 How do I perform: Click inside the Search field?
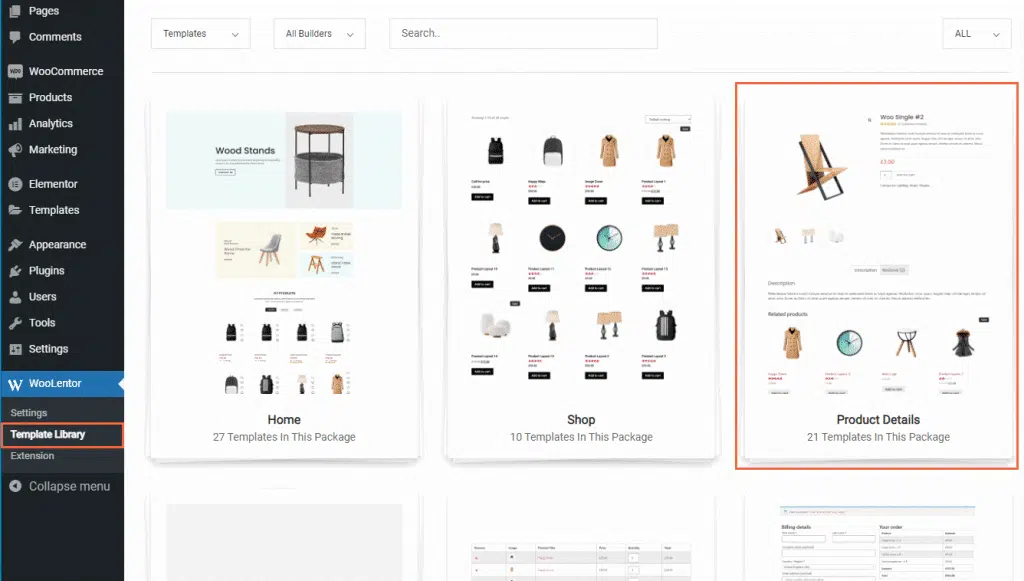point(522,33)
